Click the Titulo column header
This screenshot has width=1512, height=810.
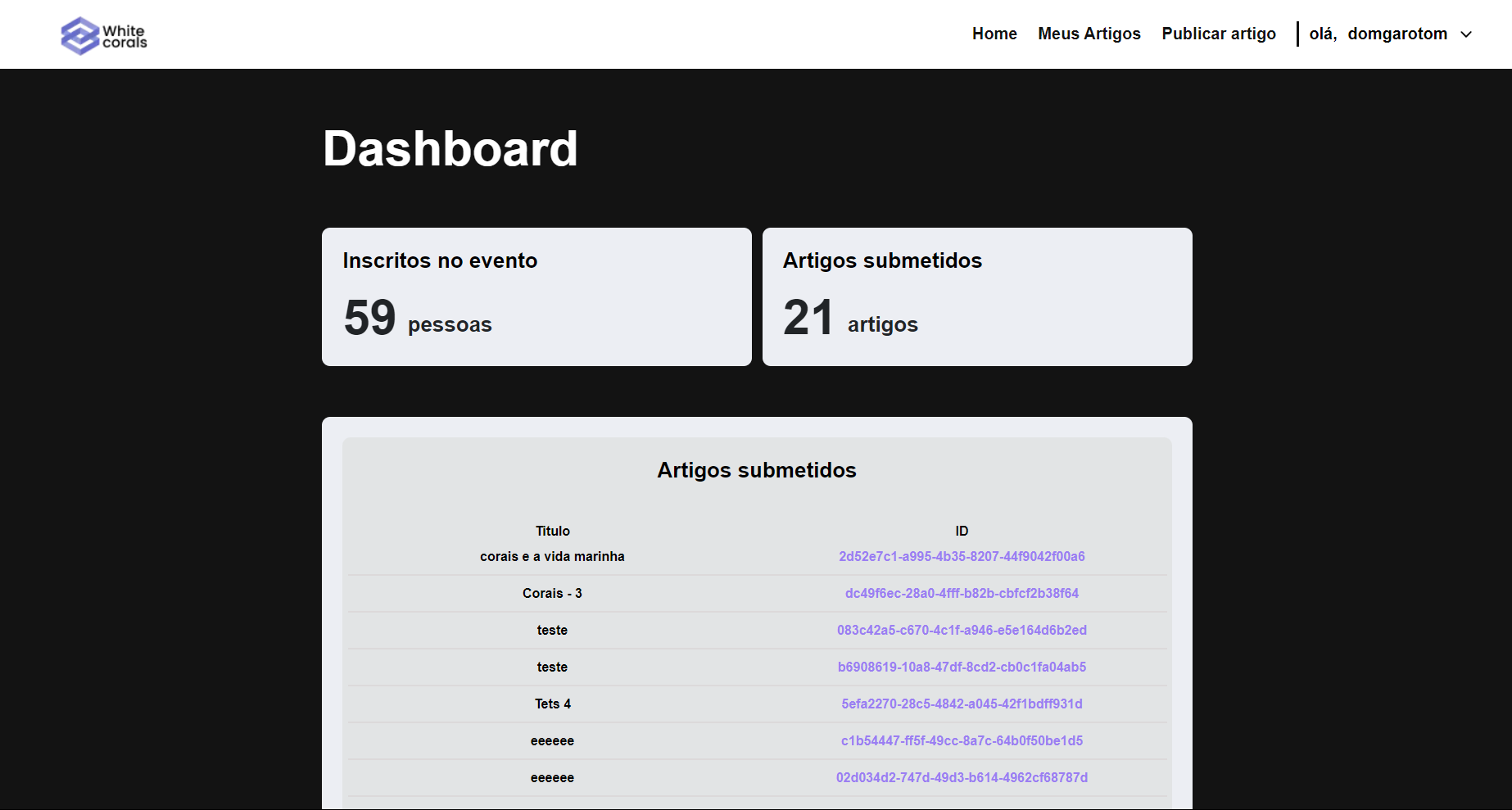552,531
